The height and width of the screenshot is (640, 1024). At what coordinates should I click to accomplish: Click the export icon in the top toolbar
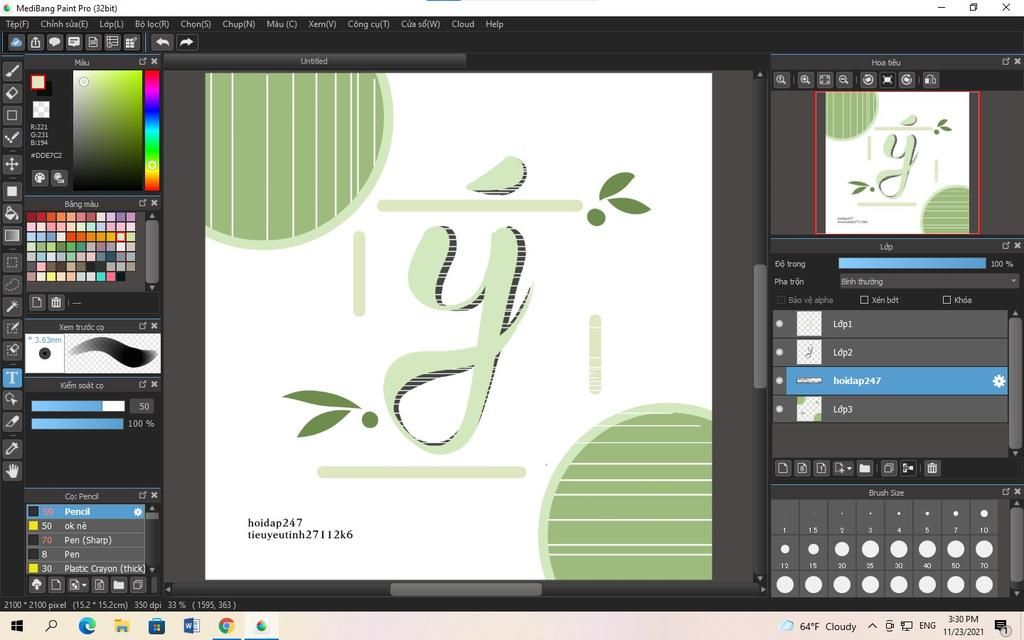coord(35,42)
